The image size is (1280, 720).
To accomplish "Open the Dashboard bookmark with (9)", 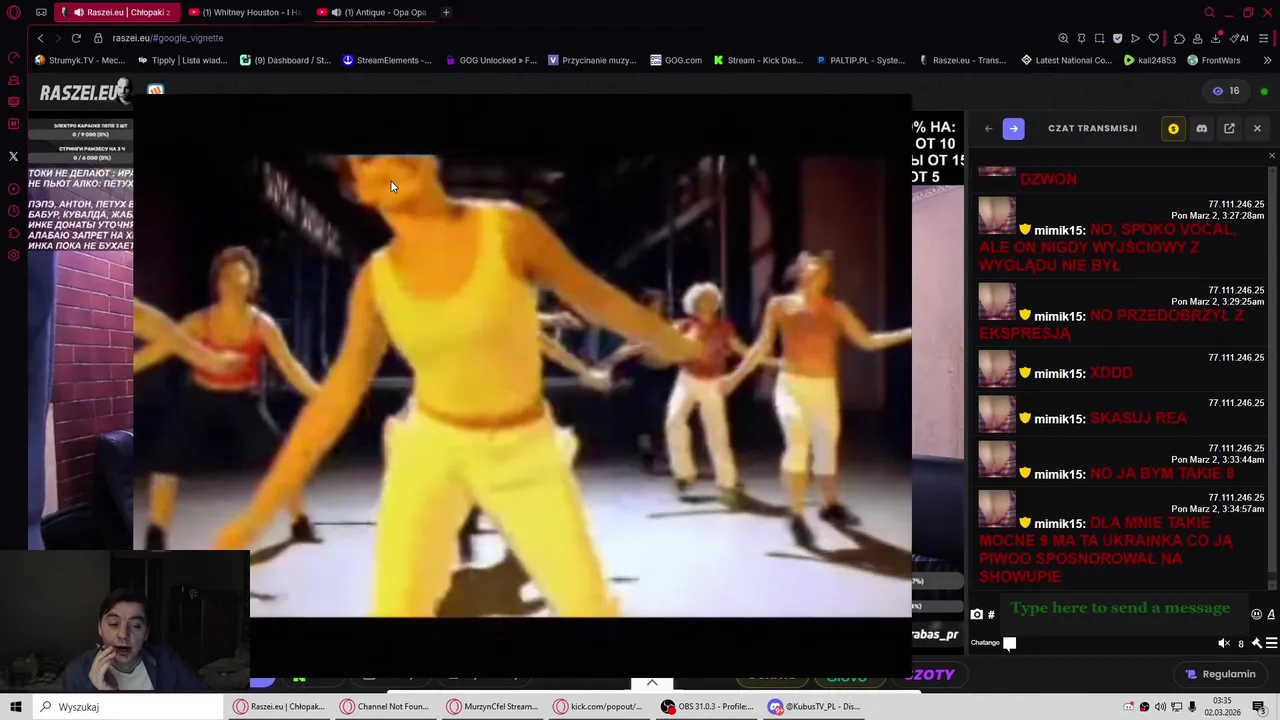I will pos(285,60).
